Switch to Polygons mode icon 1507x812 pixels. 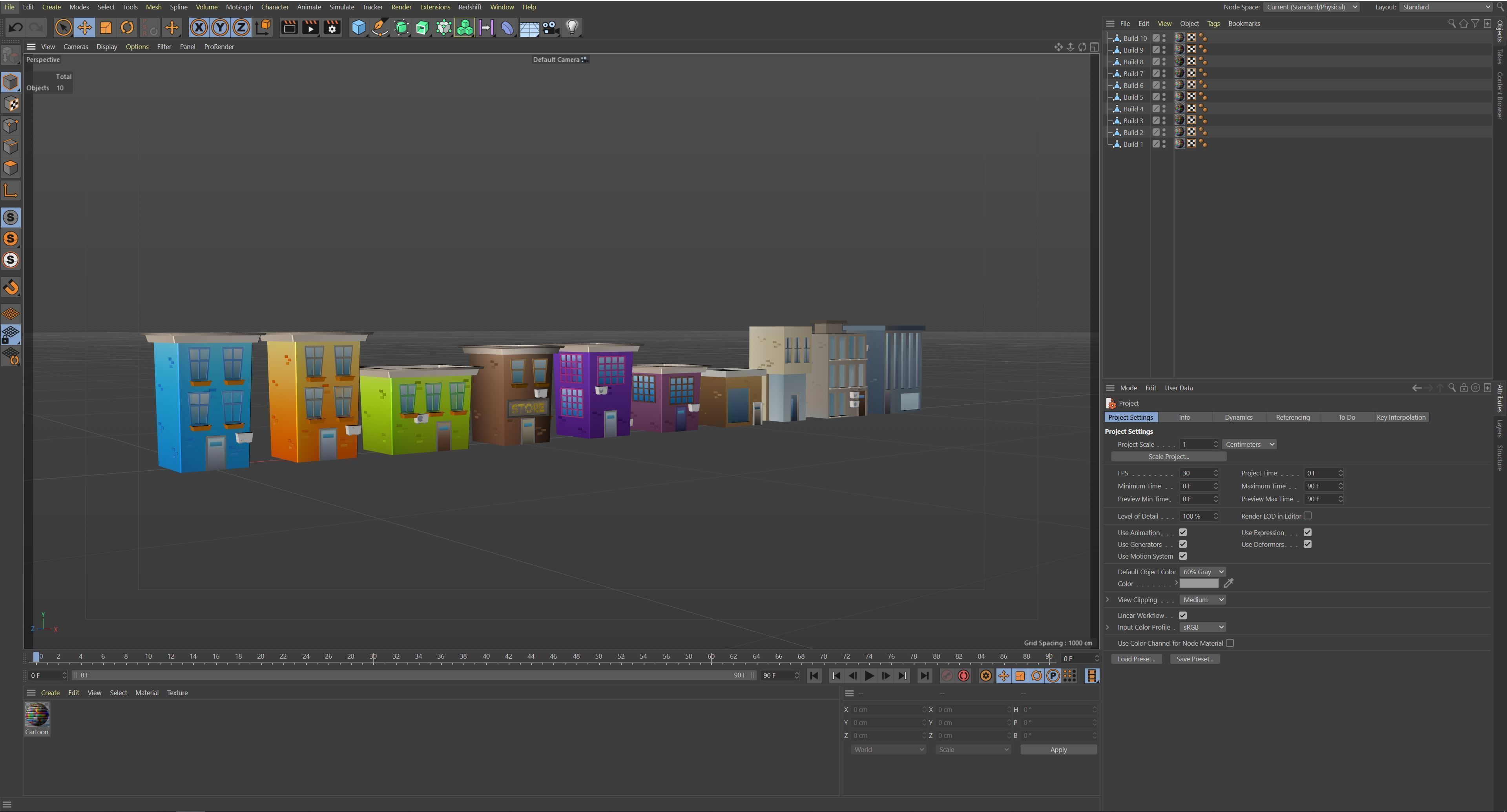[11, 168]
